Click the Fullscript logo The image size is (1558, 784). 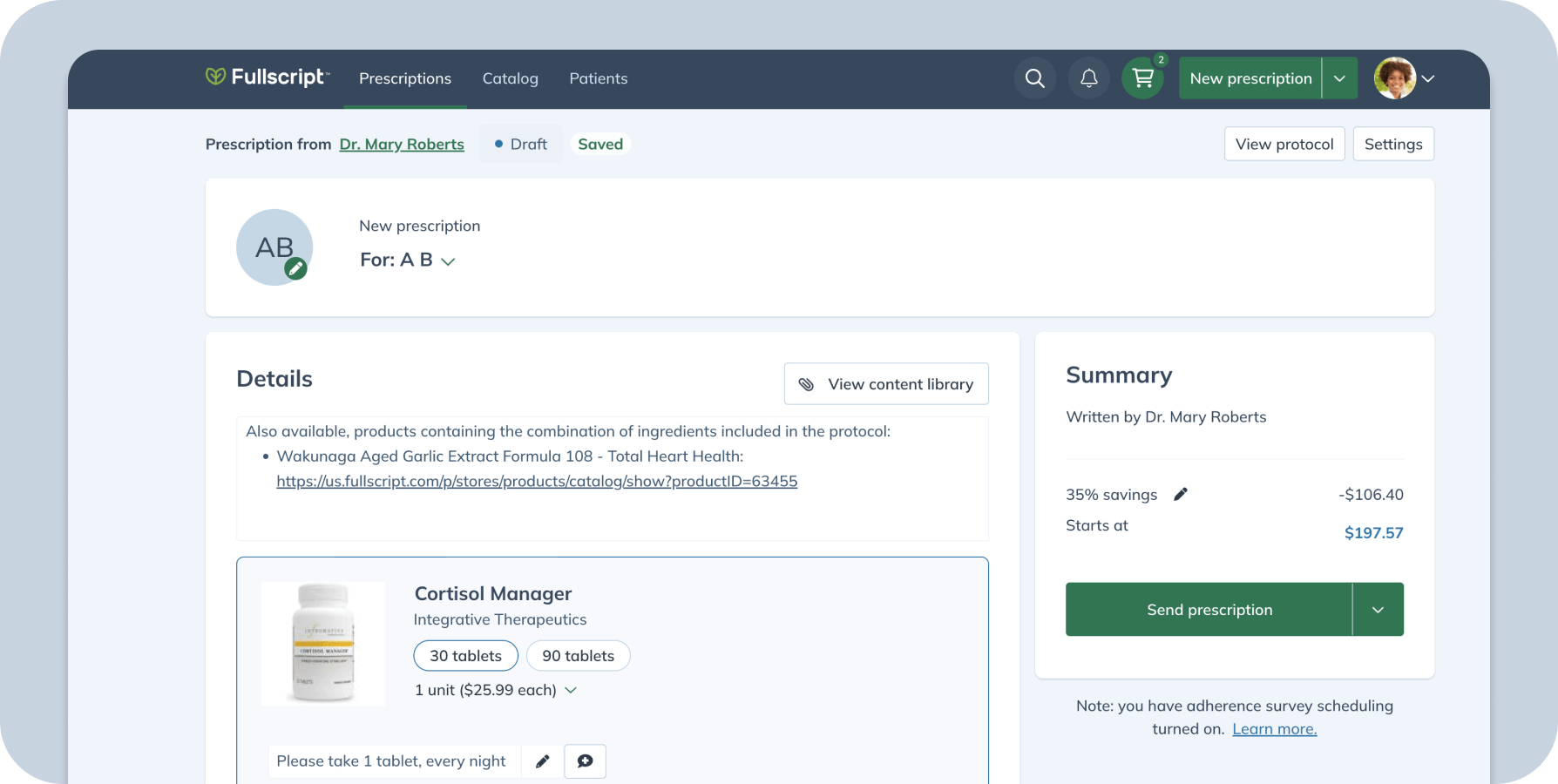tap(268, 78)
